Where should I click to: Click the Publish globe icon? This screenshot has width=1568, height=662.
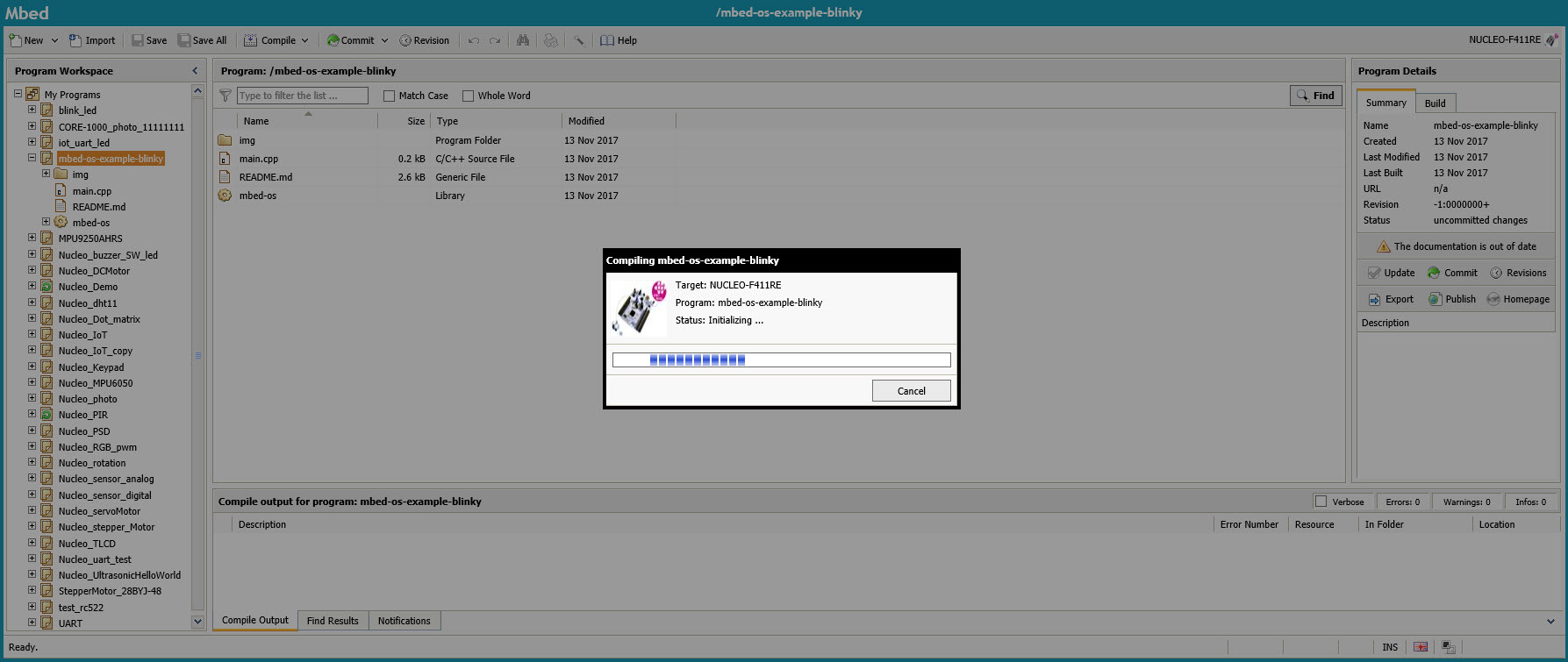coord(1435,299)
